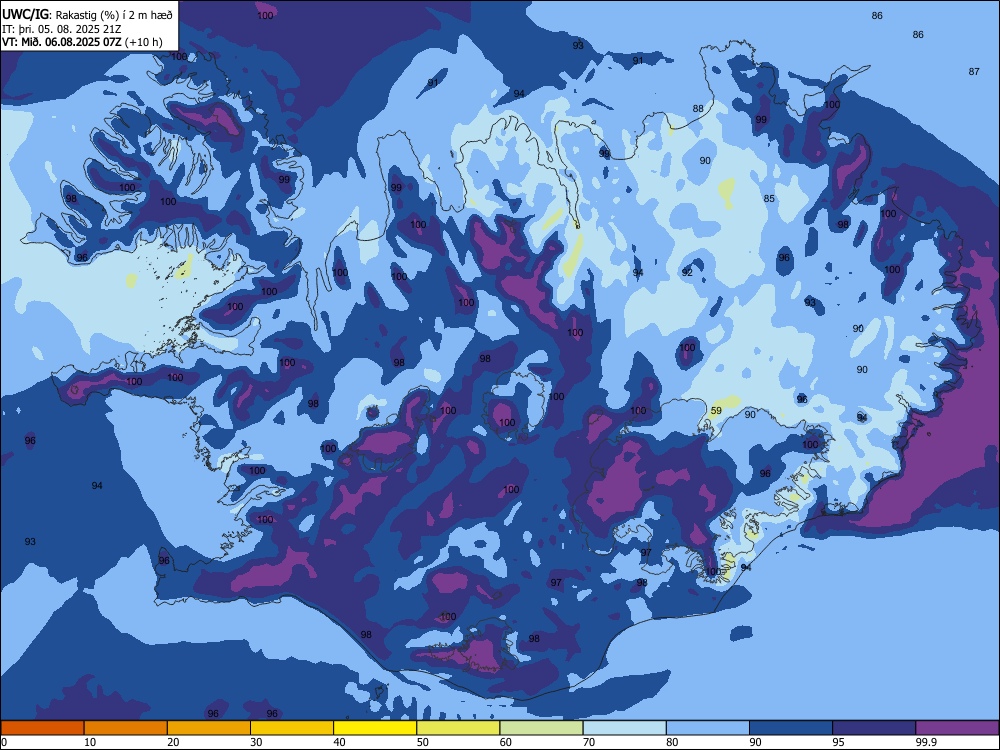Click the legend scale label '70'

tap(589, 742)
